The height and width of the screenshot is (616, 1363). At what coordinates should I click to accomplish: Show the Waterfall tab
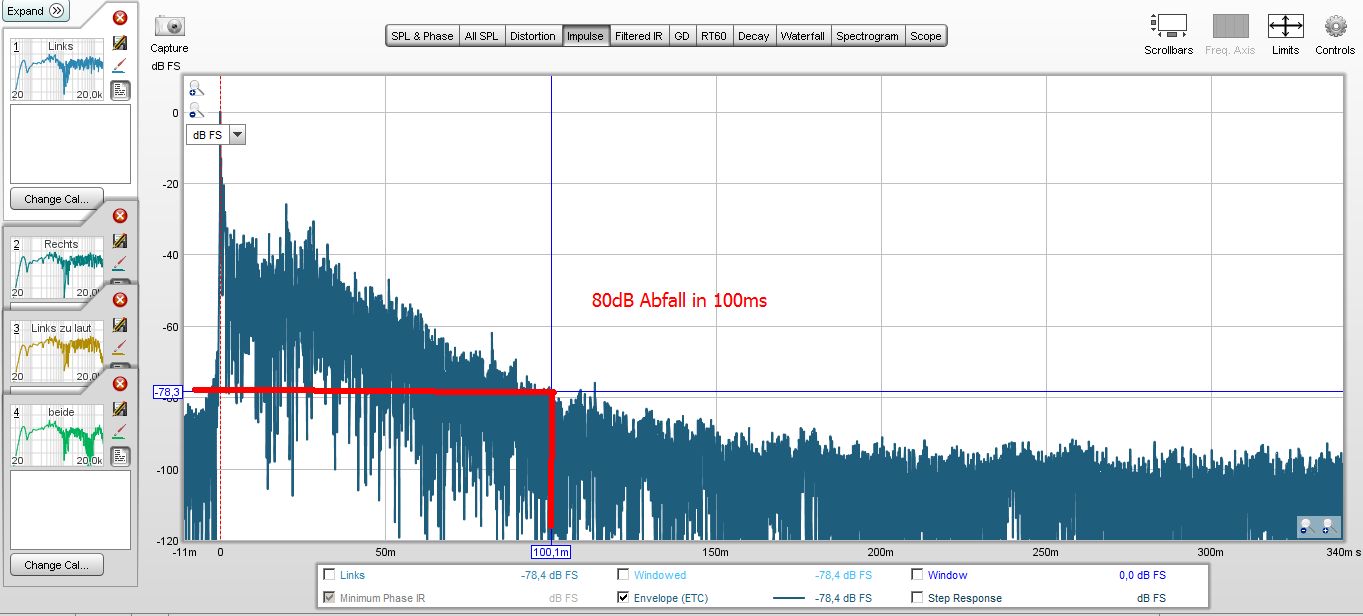click(x=803, y=36)
